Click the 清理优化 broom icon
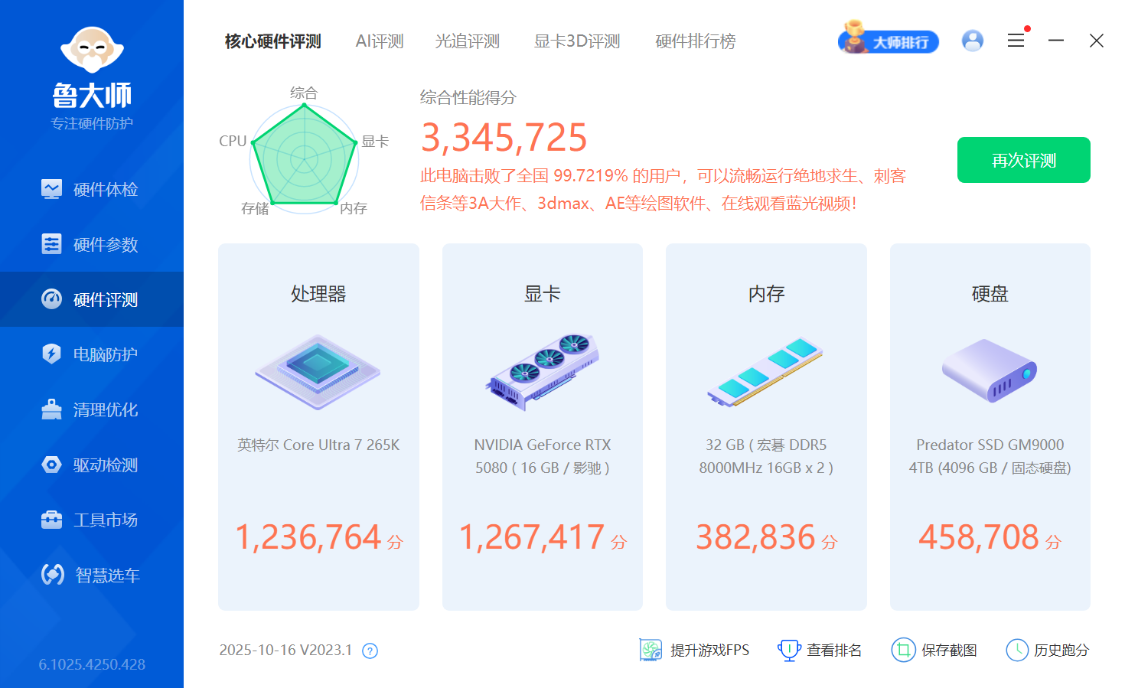The width and height of the screenshot is (1125, 688). tap(52, 409)
